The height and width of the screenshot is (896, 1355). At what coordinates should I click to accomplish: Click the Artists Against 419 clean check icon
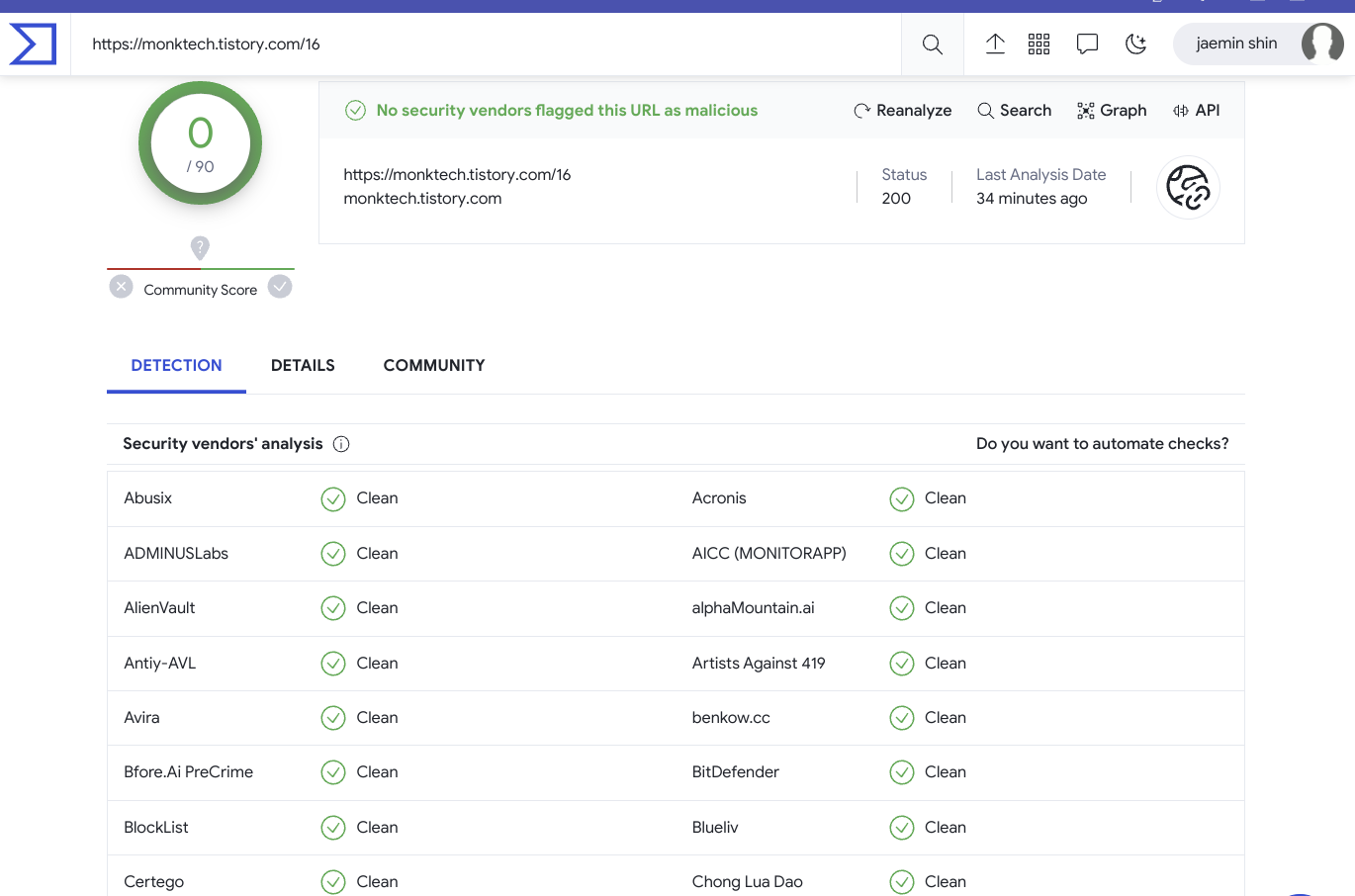[x=901, y=664]
